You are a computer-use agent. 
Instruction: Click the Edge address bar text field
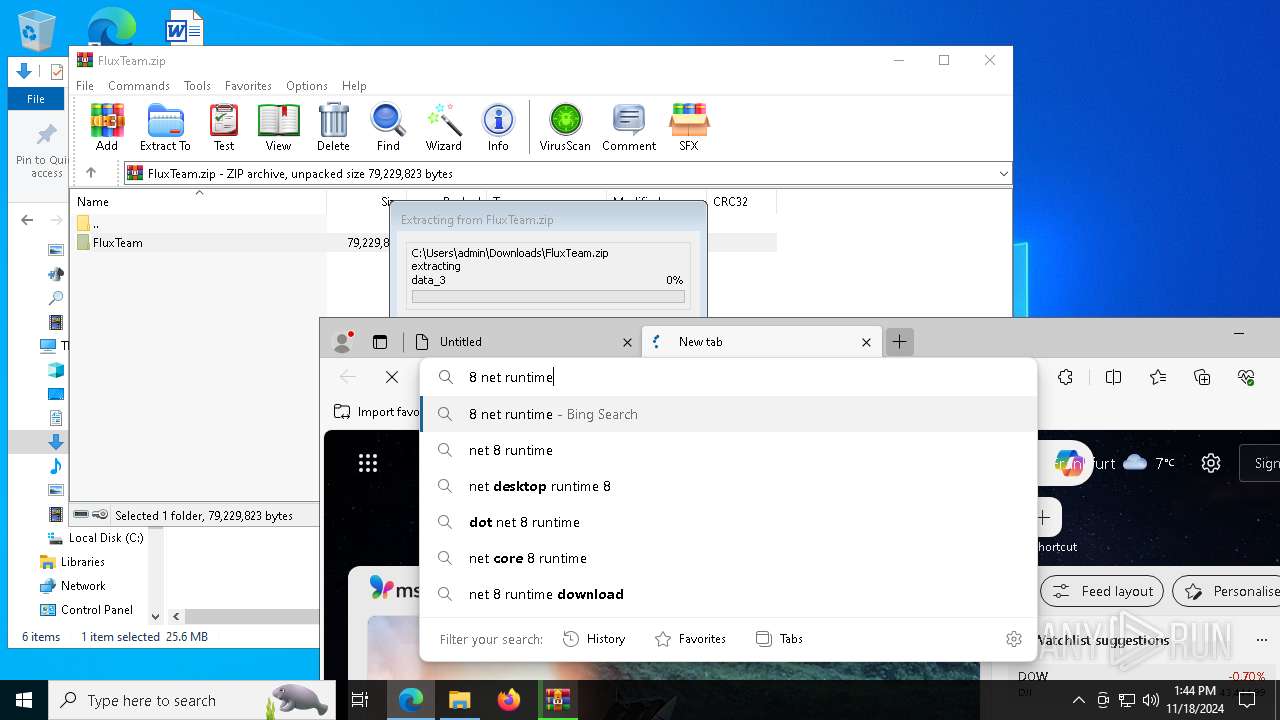[x=730, y=377]
